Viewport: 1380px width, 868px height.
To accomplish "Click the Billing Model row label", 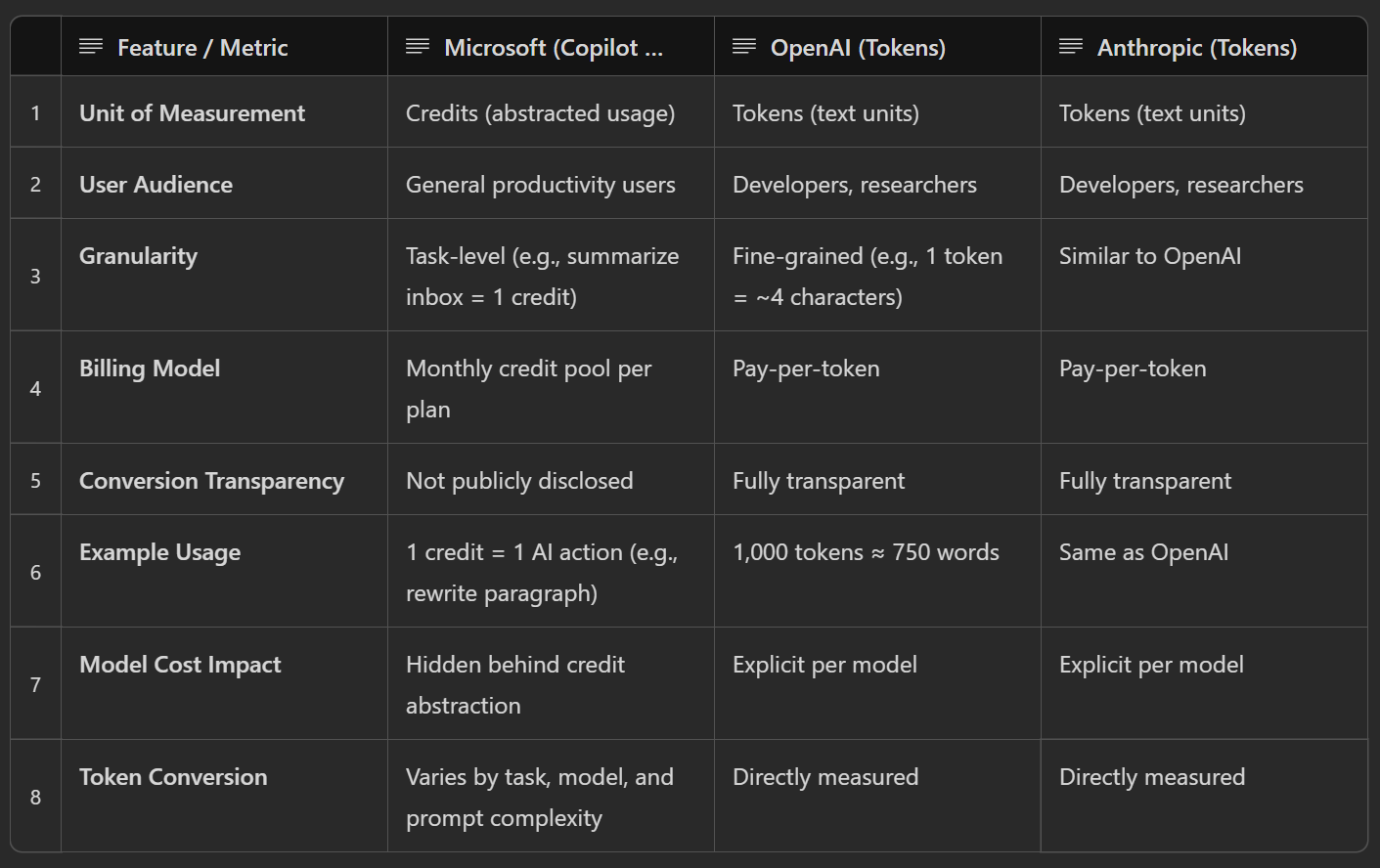I will [150, 369].
